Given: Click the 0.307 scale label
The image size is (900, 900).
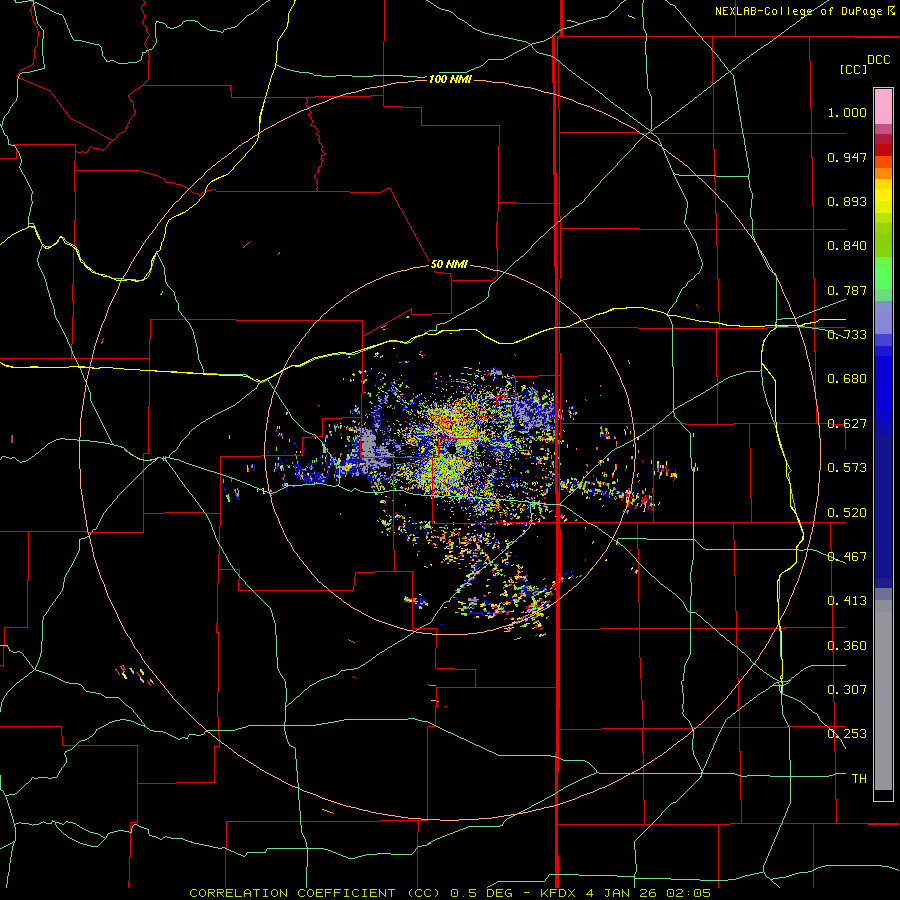Looking at the screenshot, I should [x=847, y=689].
